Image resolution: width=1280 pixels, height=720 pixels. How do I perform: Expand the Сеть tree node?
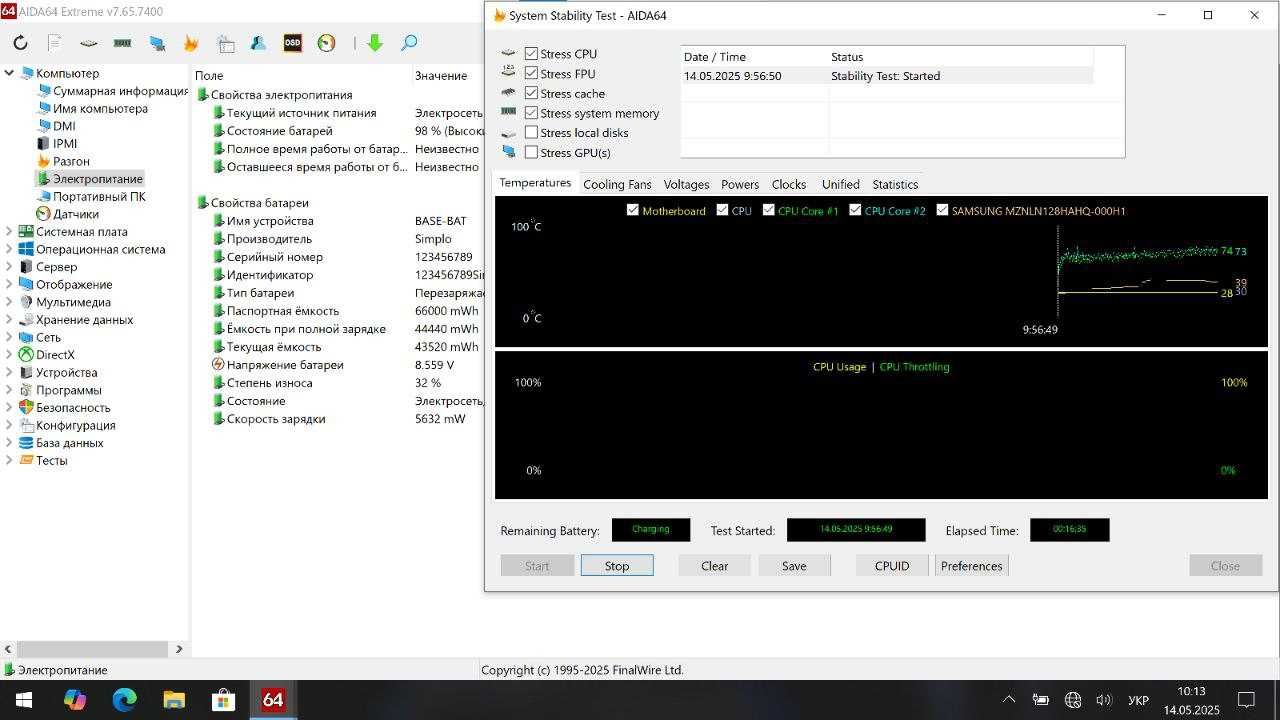(x=9, y=337)
